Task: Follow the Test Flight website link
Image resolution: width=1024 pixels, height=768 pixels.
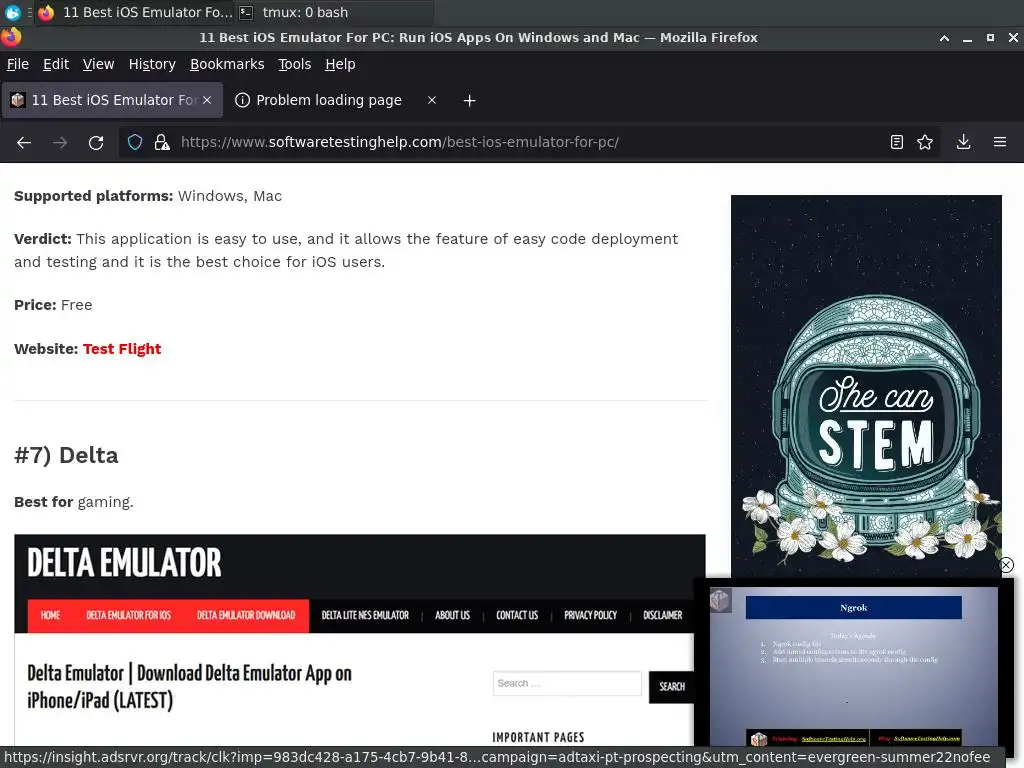Action: [121, 349]
